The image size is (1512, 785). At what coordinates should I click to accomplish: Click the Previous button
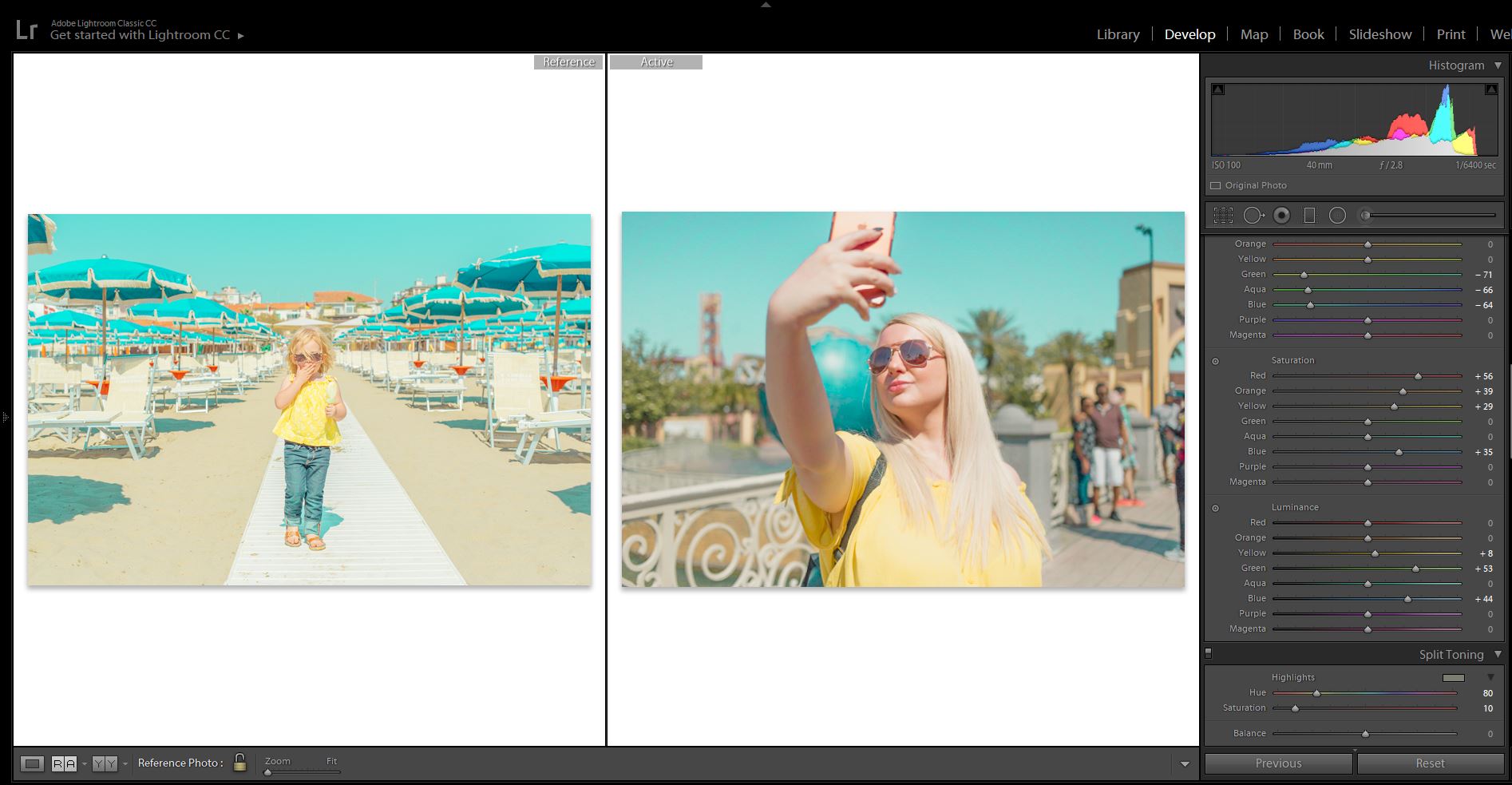click(x=1278, y=763)
